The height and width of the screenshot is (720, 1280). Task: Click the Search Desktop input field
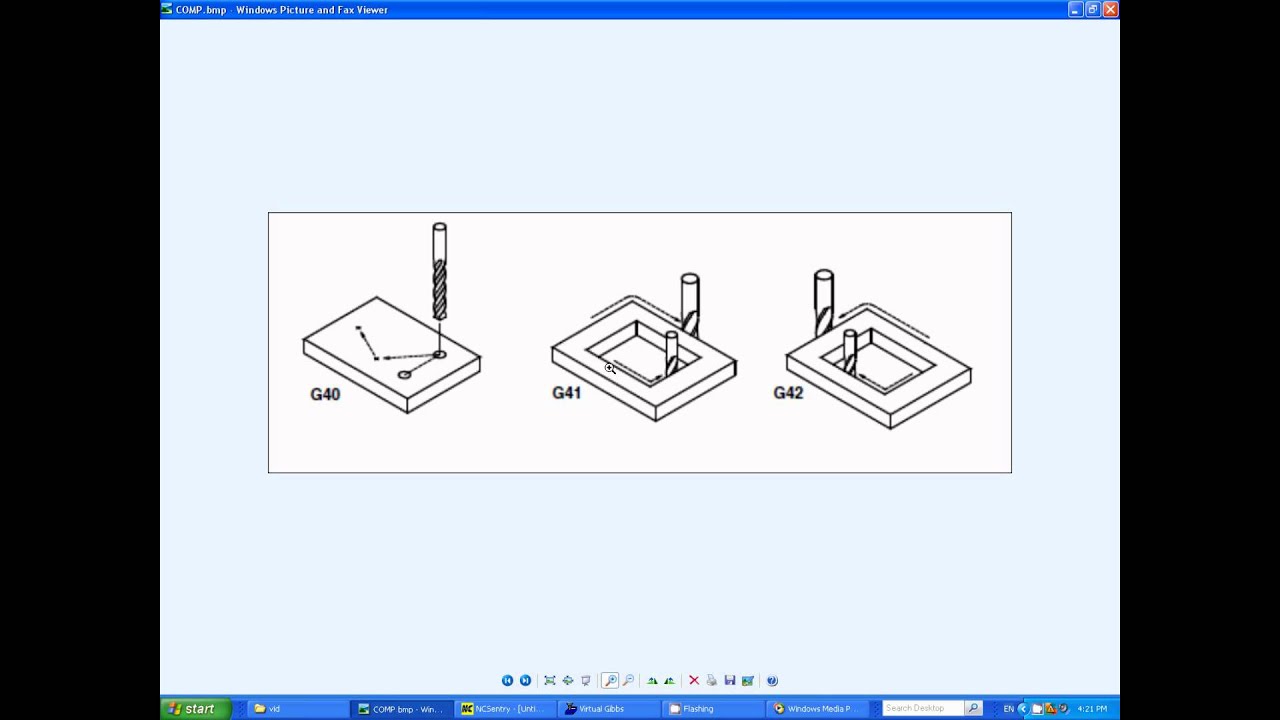922,709
